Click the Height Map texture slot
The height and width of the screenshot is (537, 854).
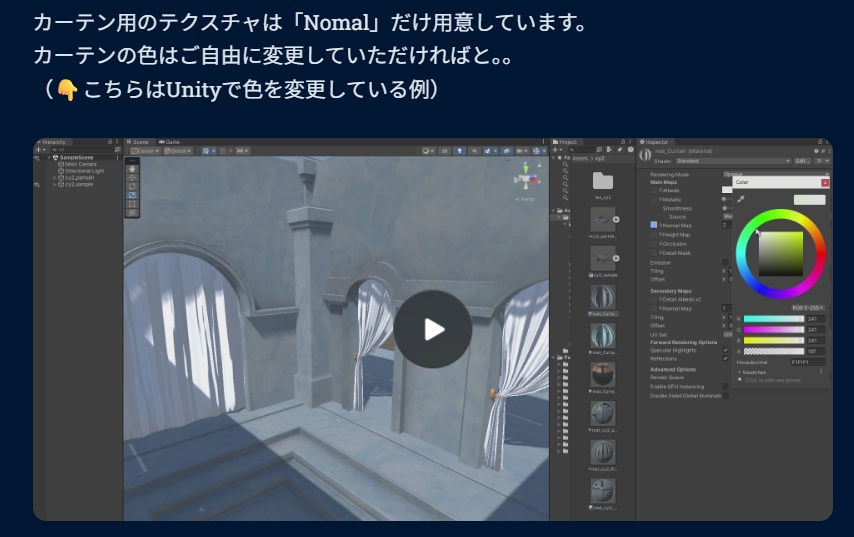654,235
